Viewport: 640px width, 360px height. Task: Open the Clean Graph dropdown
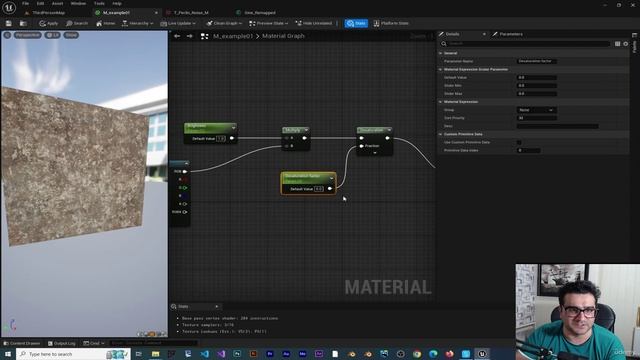(x=224, y=23)
